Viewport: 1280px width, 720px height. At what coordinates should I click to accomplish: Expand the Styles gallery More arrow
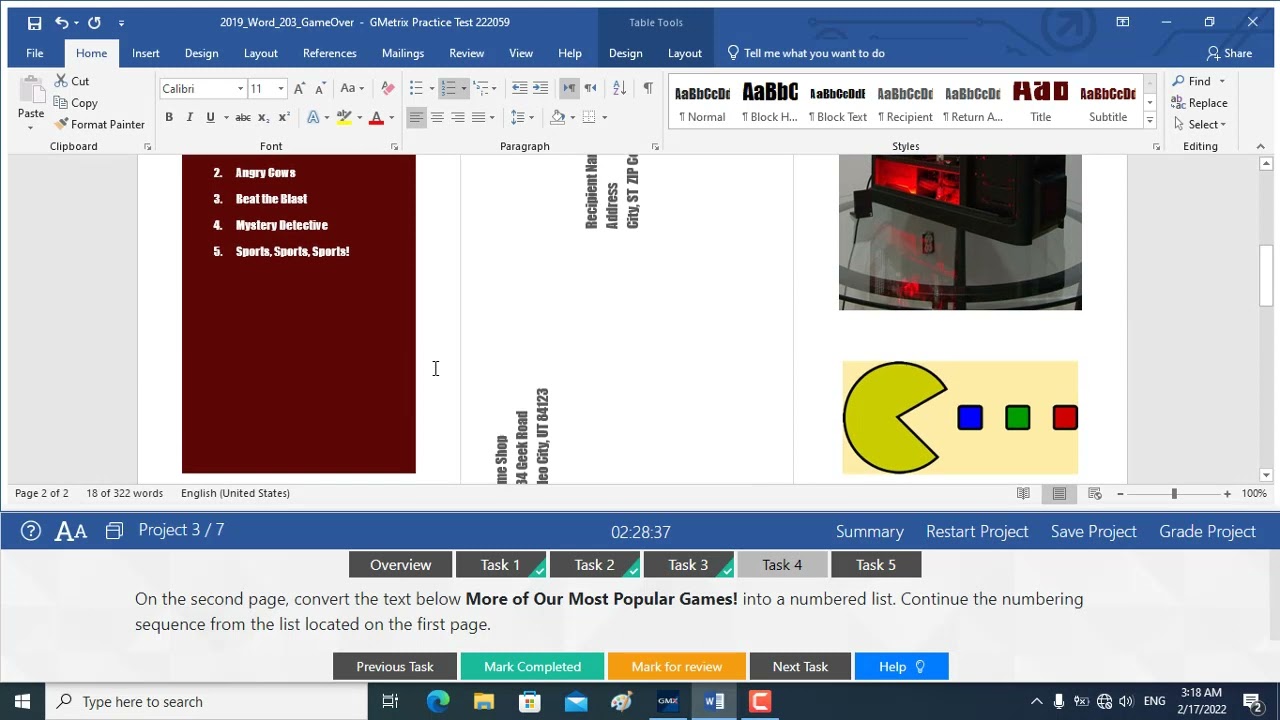point(1150,121)
